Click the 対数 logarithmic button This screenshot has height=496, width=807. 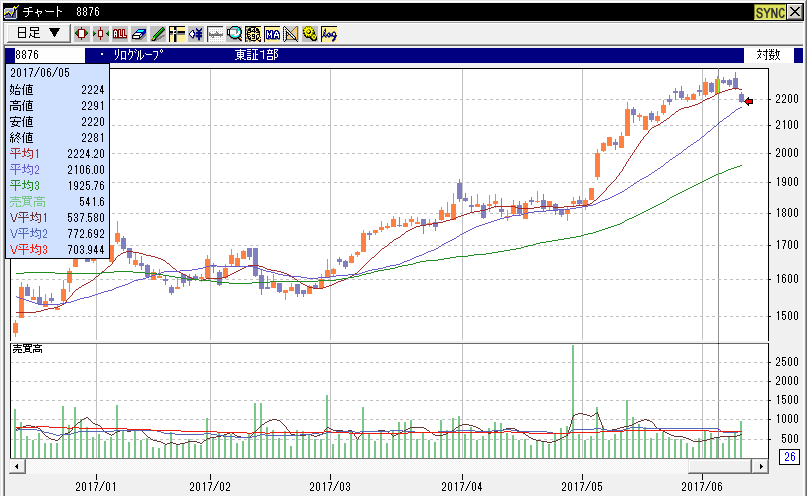point(768,55)
